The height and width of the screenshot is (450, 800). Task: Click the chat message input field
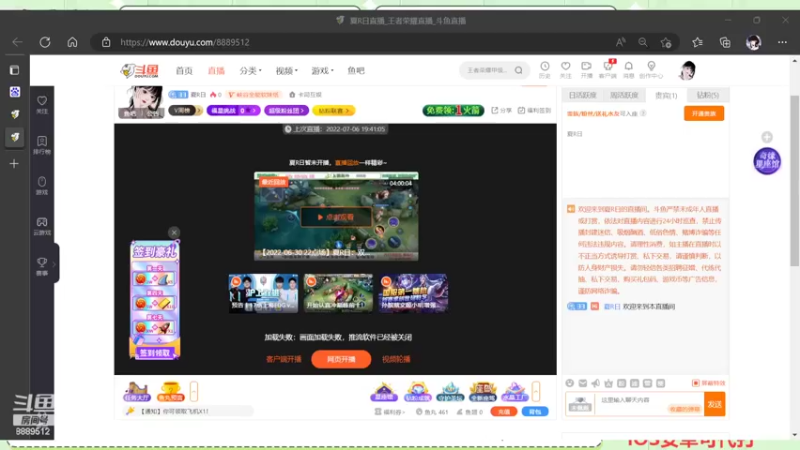tap(649, 404)
